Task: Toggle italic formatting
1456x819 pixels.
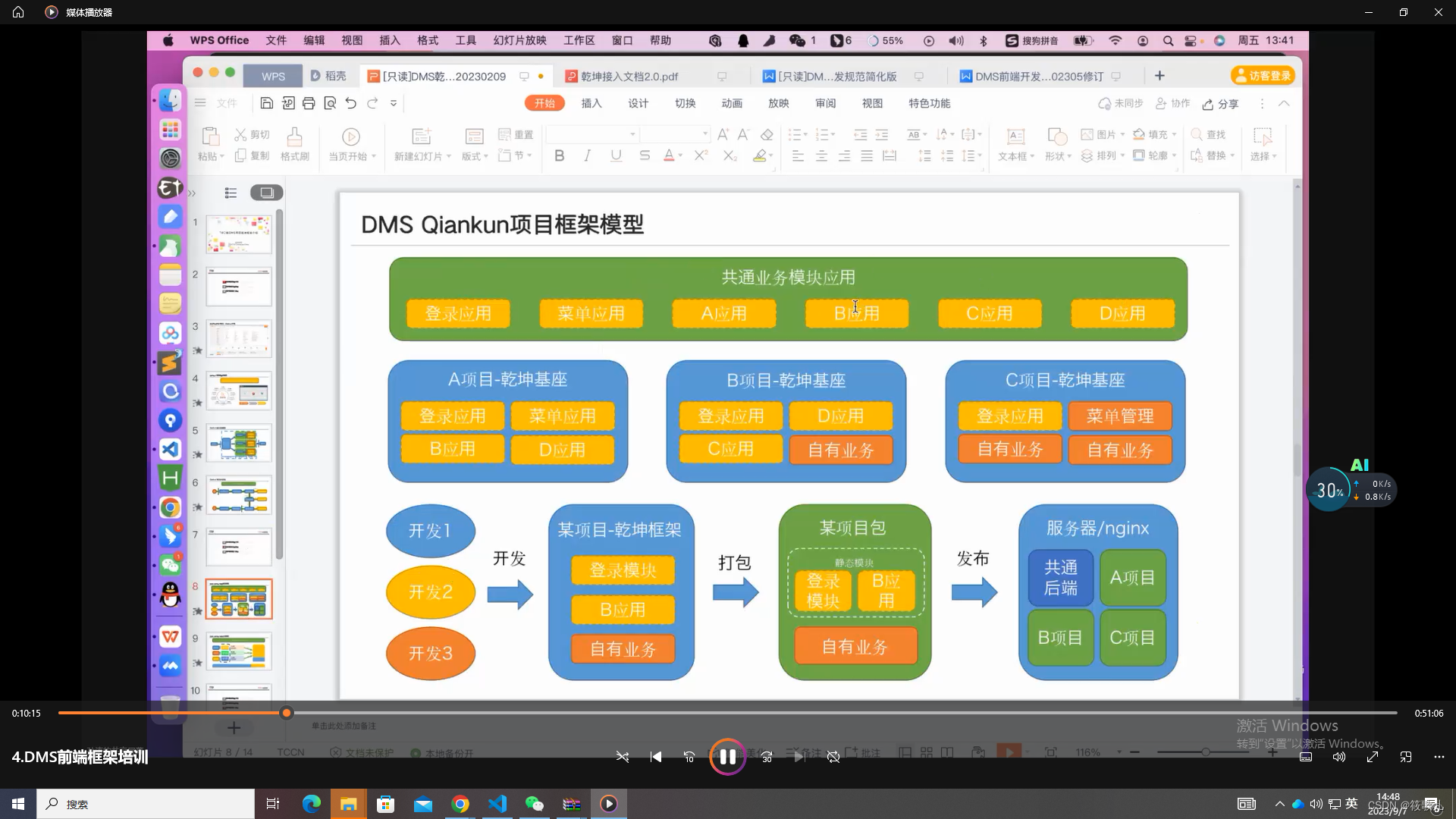Action: point(587,155)
